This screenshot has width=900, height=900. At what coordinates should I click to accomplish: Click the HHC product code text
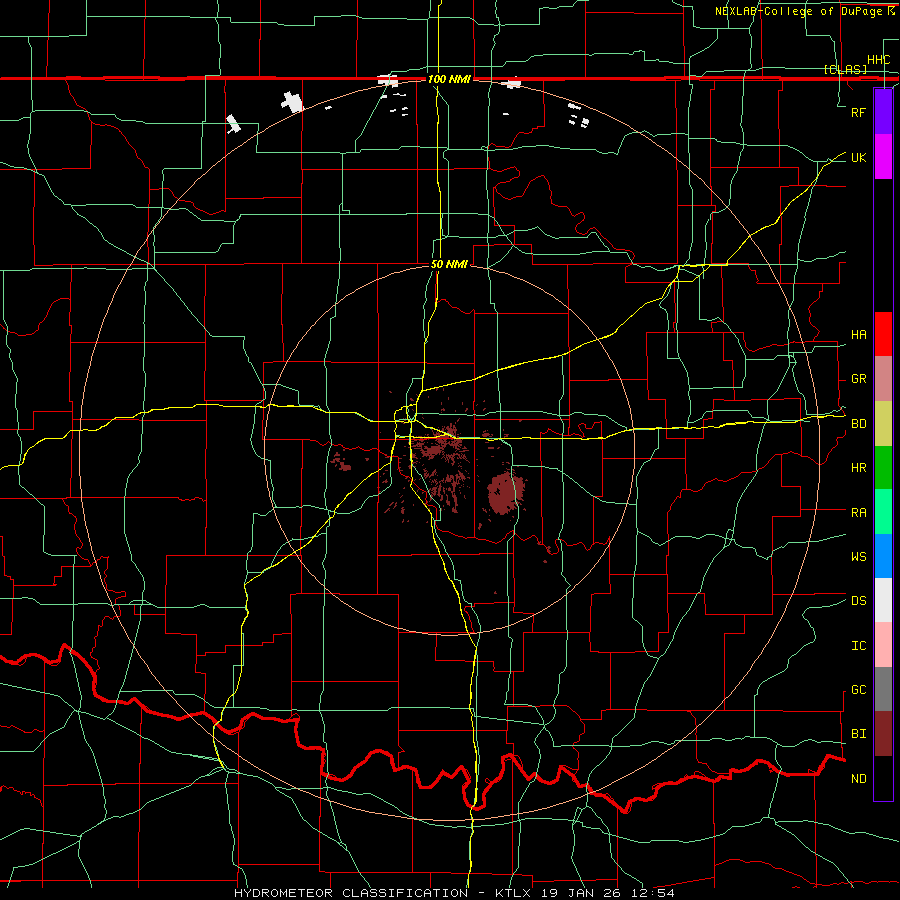(879, 60)
